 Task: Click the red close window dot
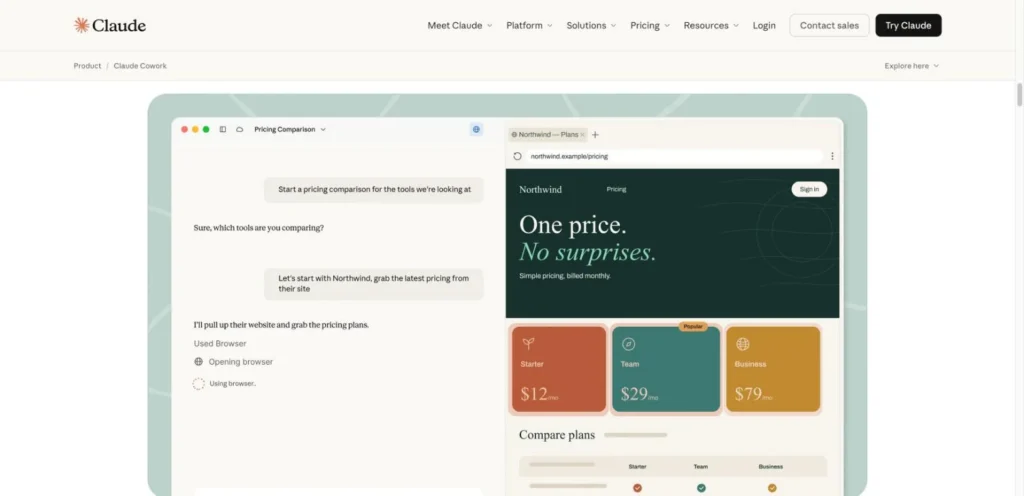tap(184, 129)
